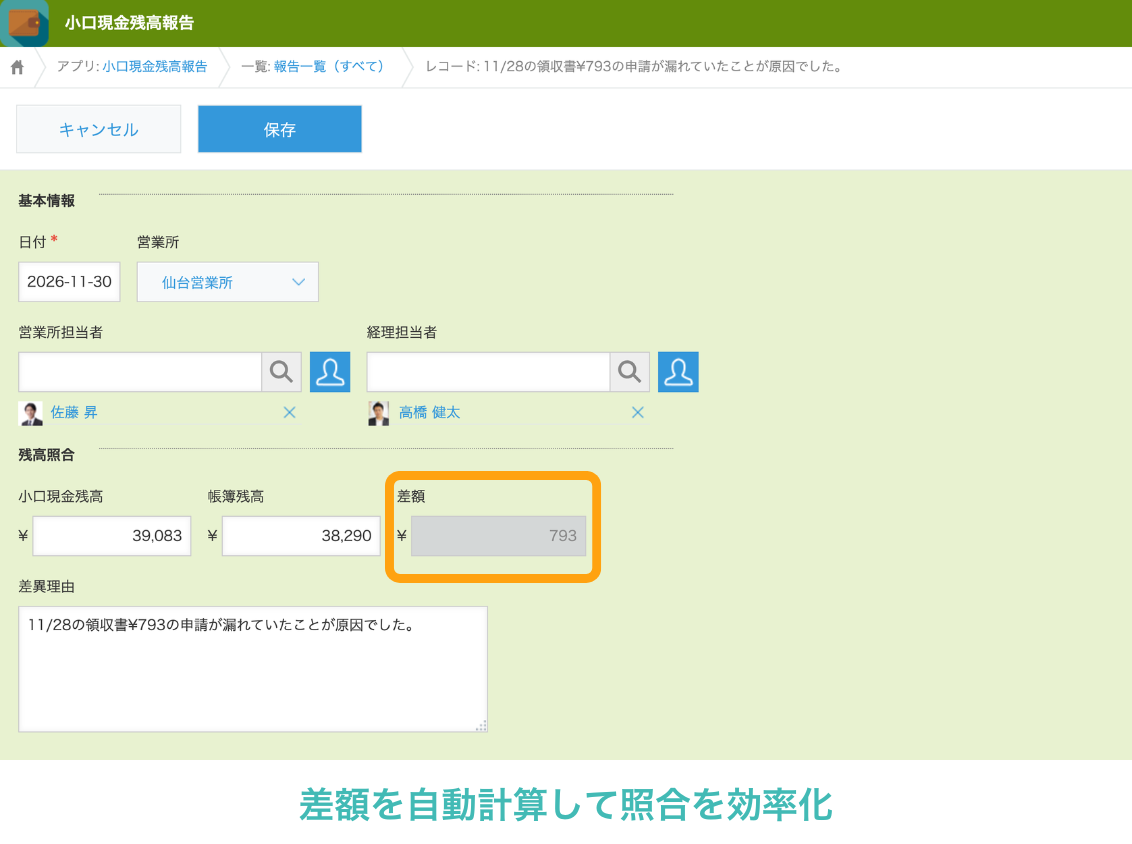Open 高橋 健太 user link
The height and width of the screenshot is (844, 1132).
(430, 412)
